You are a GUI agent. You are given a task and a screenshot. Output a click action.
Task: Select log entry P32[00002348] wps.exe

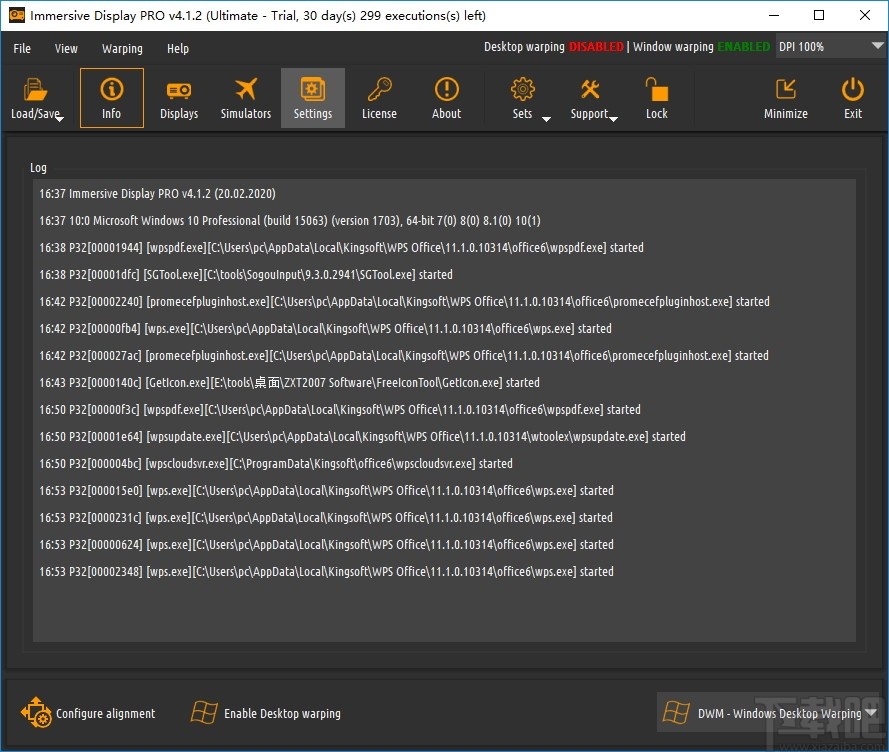tap(326, 572)
